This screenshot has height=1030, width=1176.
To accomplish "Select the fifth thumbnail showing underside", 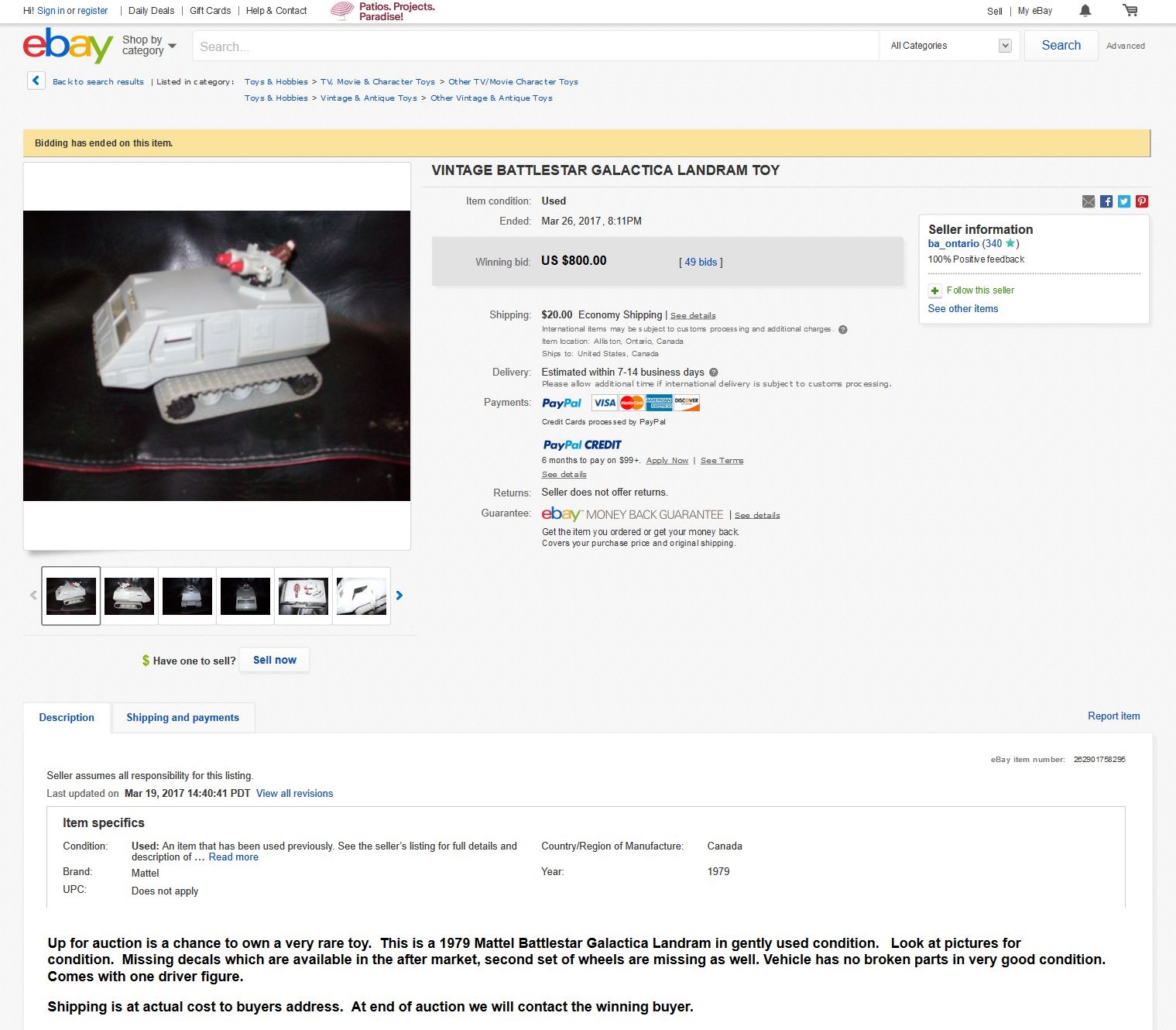I will point(303,596).
